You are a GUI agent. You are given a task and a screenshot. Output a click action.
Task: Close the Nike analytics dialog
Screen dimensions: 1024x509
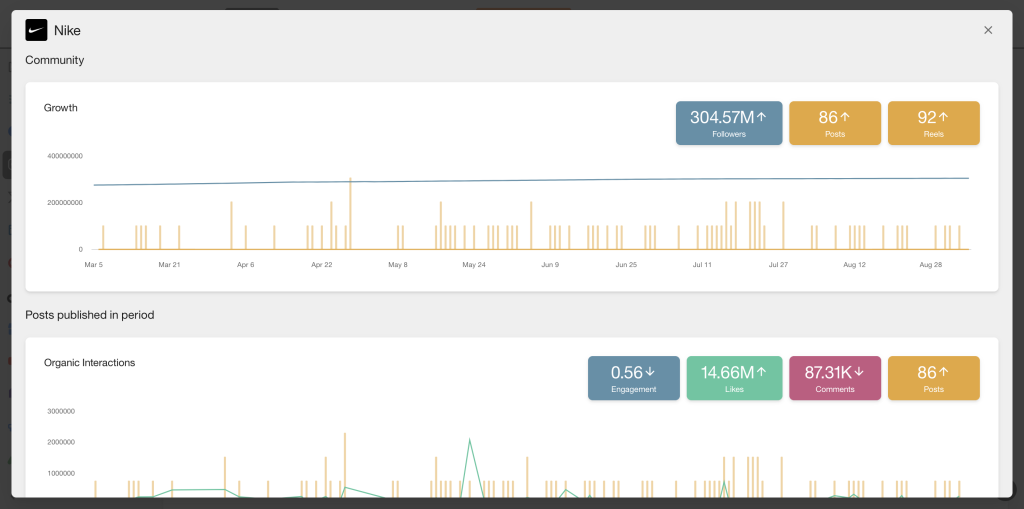pos(988,30)
